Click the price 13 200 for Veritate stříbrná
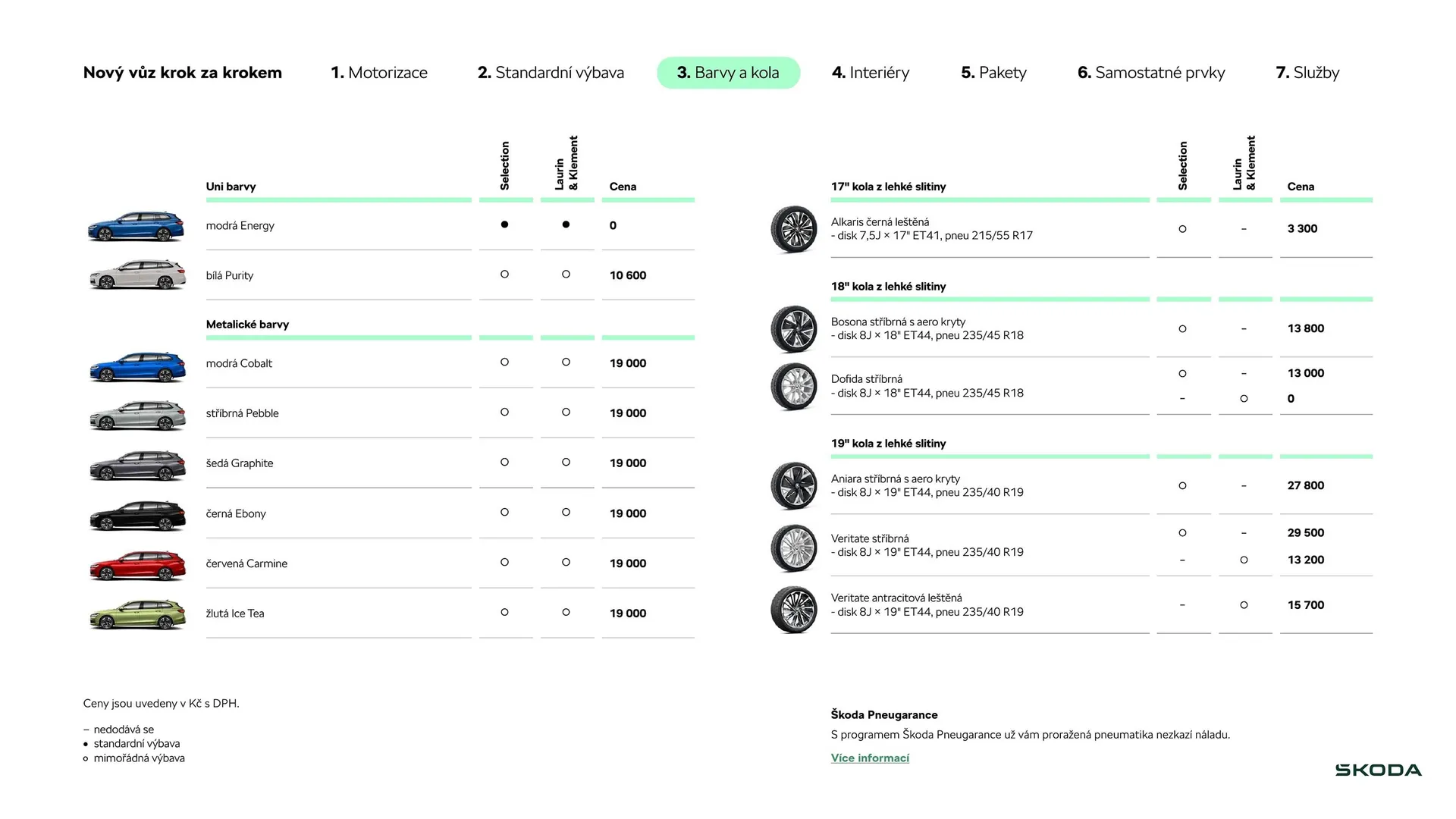The height and width of the screenshot is (819, 1456). 1306,560
